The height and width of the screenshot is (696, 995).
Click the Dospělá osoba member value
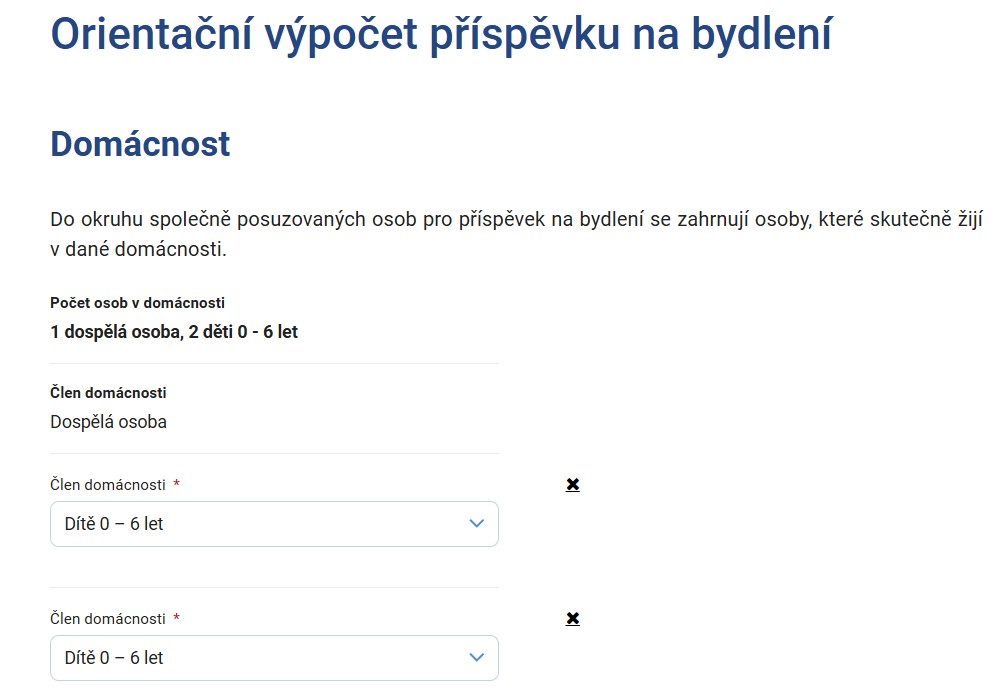[108, 422]
